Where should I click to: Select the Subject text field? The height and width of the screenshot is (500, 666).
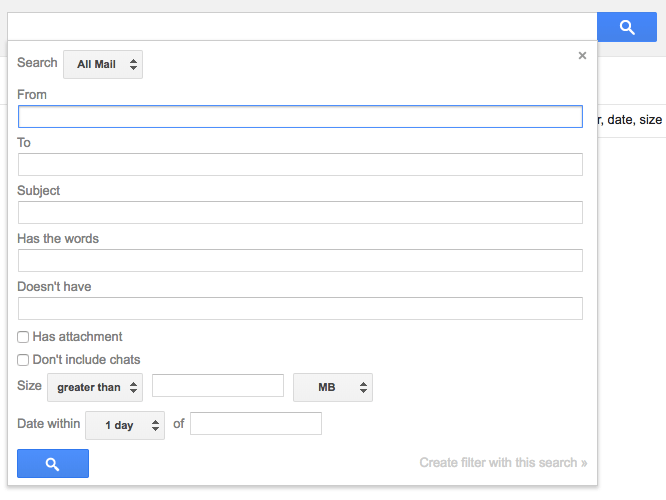pyautogui.click(x=300, y=213)
